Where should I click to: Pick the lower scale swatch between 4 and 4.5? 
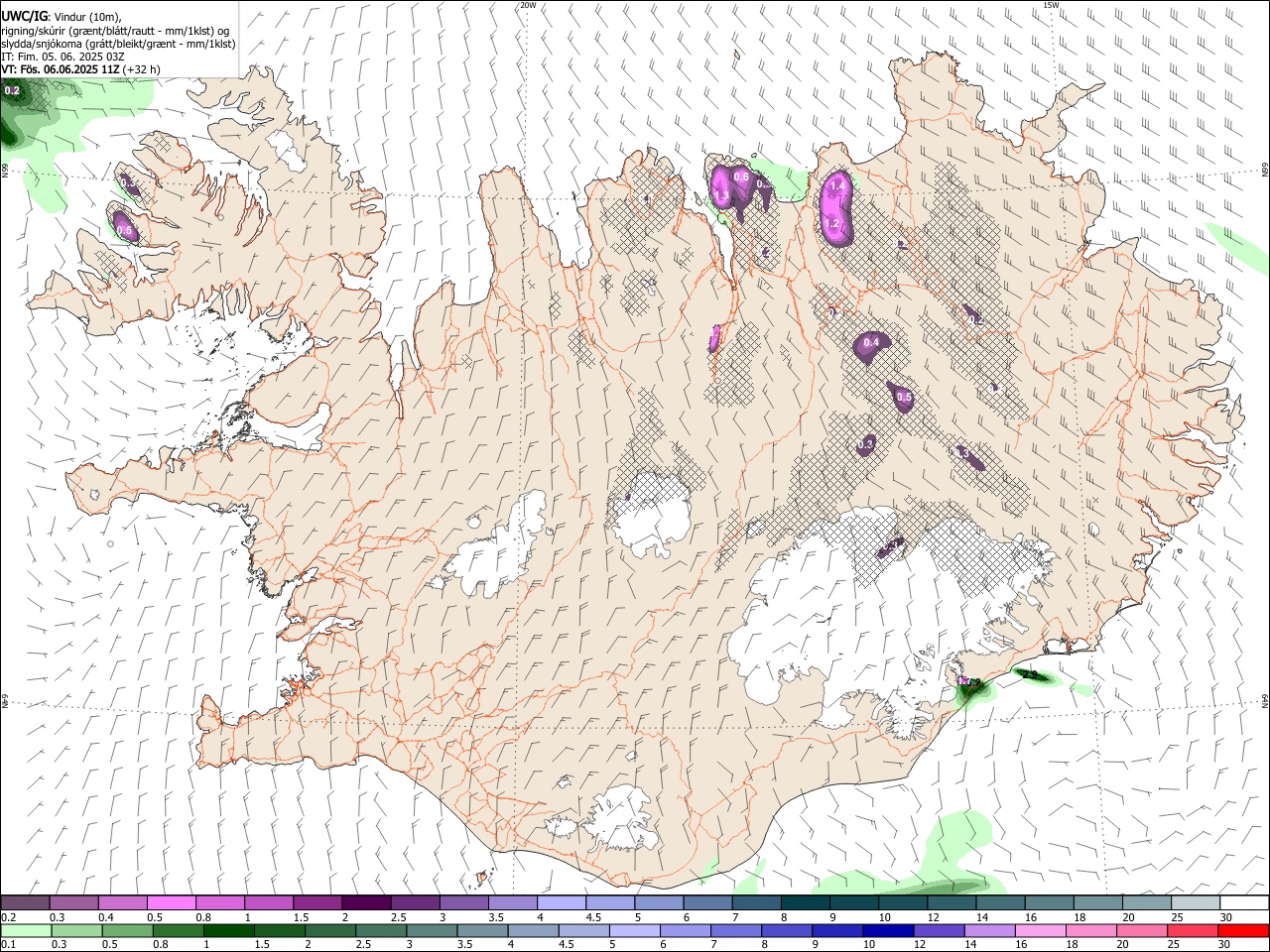(x=533, y=931)
